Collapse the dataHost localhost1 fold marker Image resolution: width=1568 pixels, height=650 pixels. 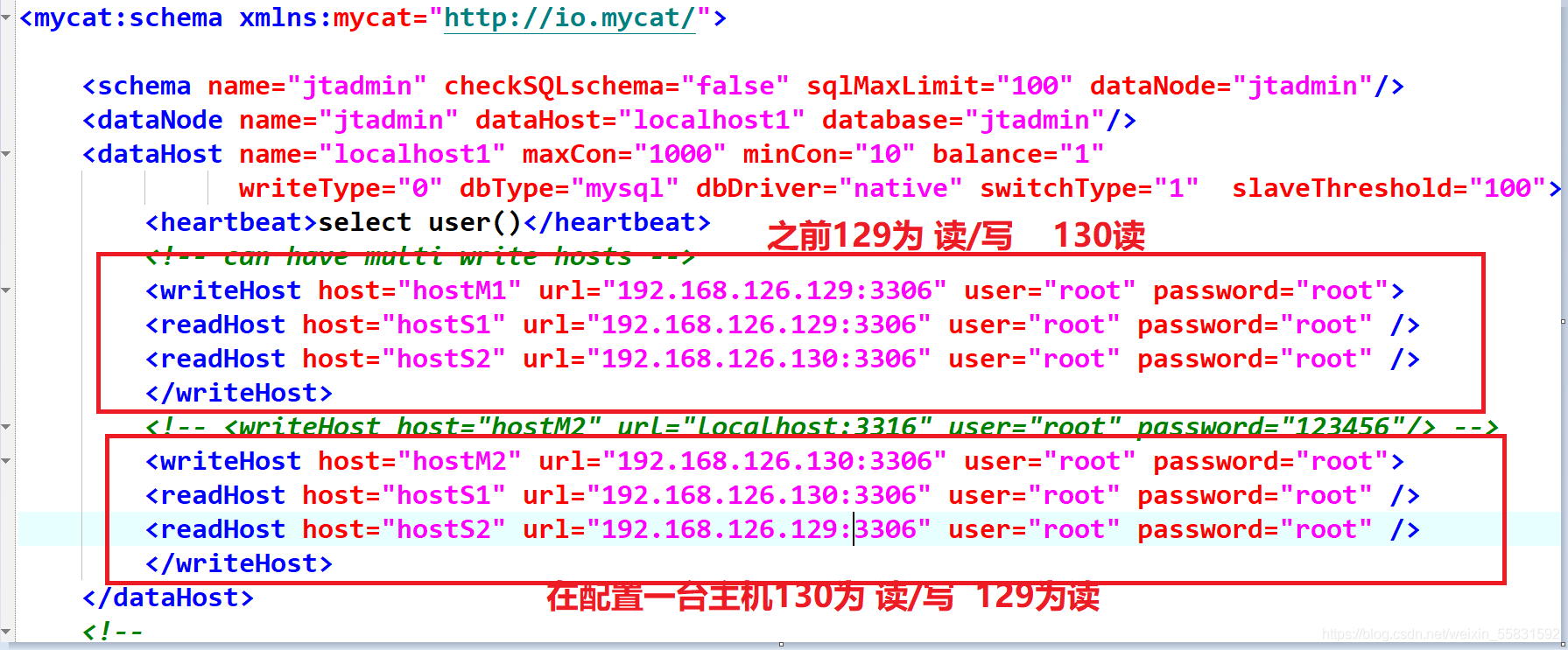coord(6,154)
